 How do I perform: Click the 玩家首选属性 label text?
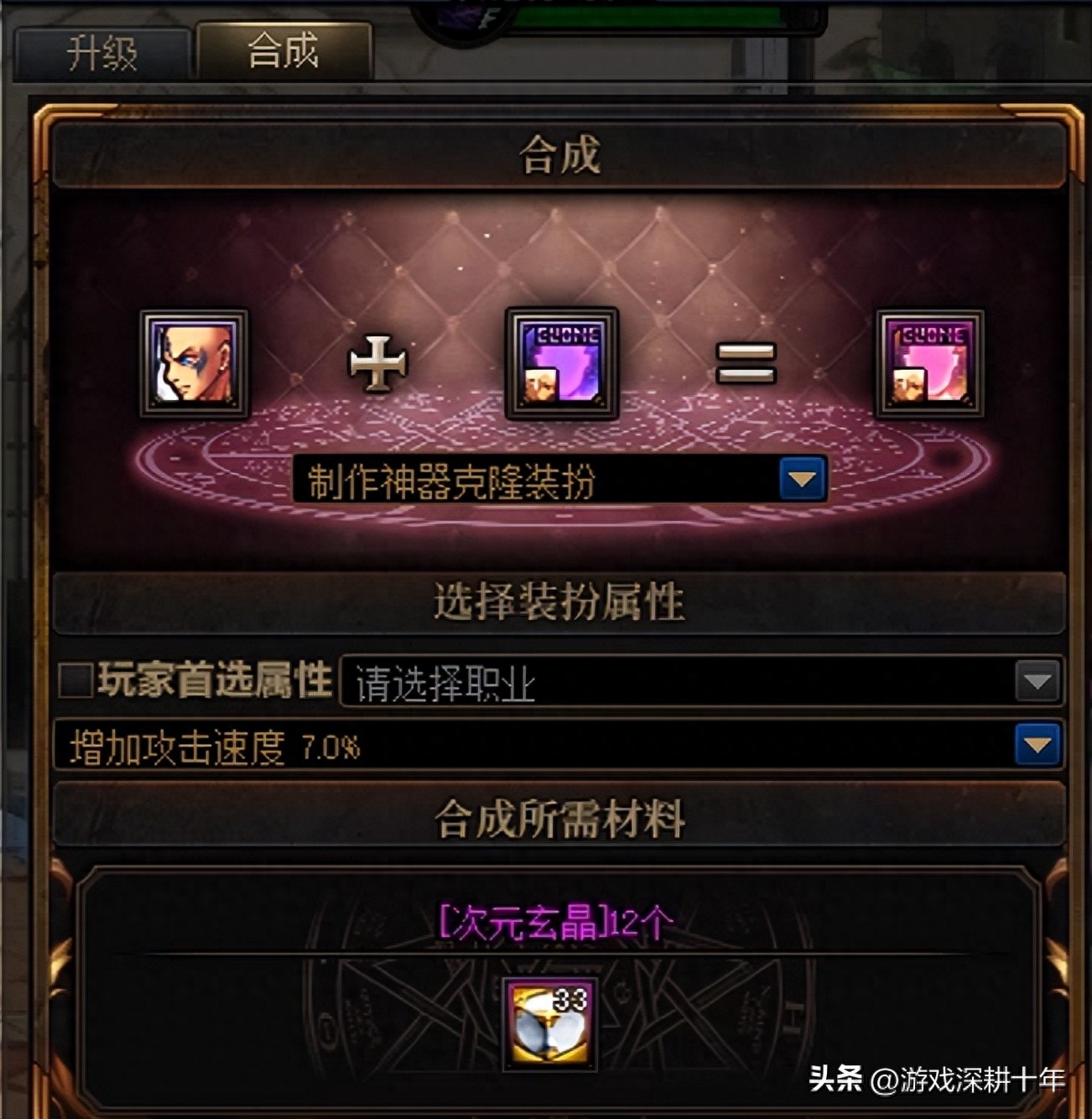[216, 679]
